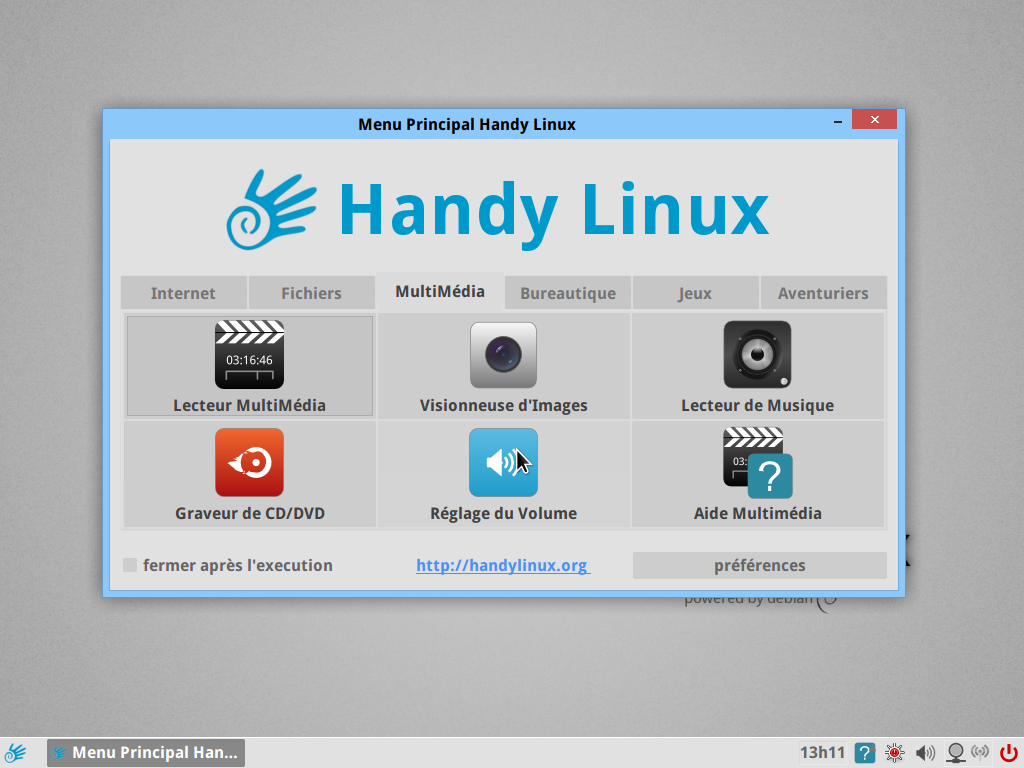Screen dimensions: 1024x768
Task: Open the red brightness tray icon
Action: 894,753
